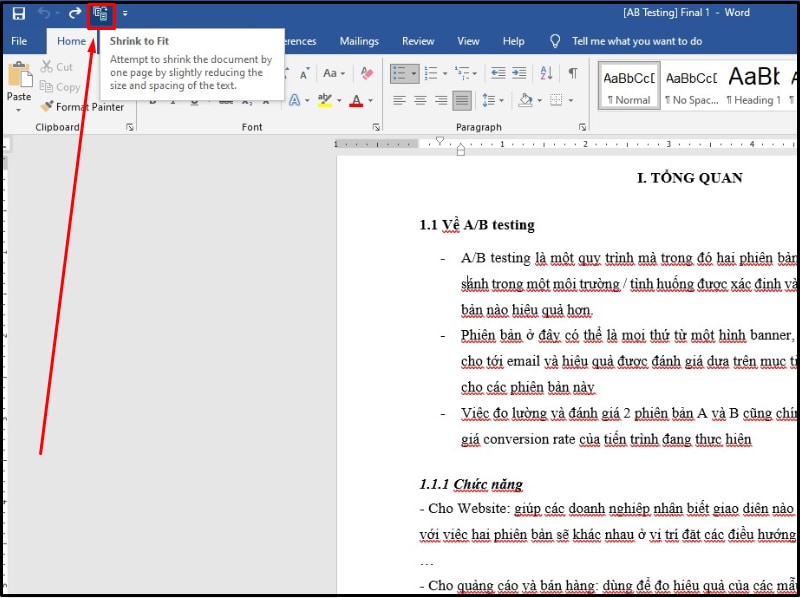This screenshot has width=800, height=598.
Task: Open the Mailings ribbon tab
Action: tap(358, 41)
